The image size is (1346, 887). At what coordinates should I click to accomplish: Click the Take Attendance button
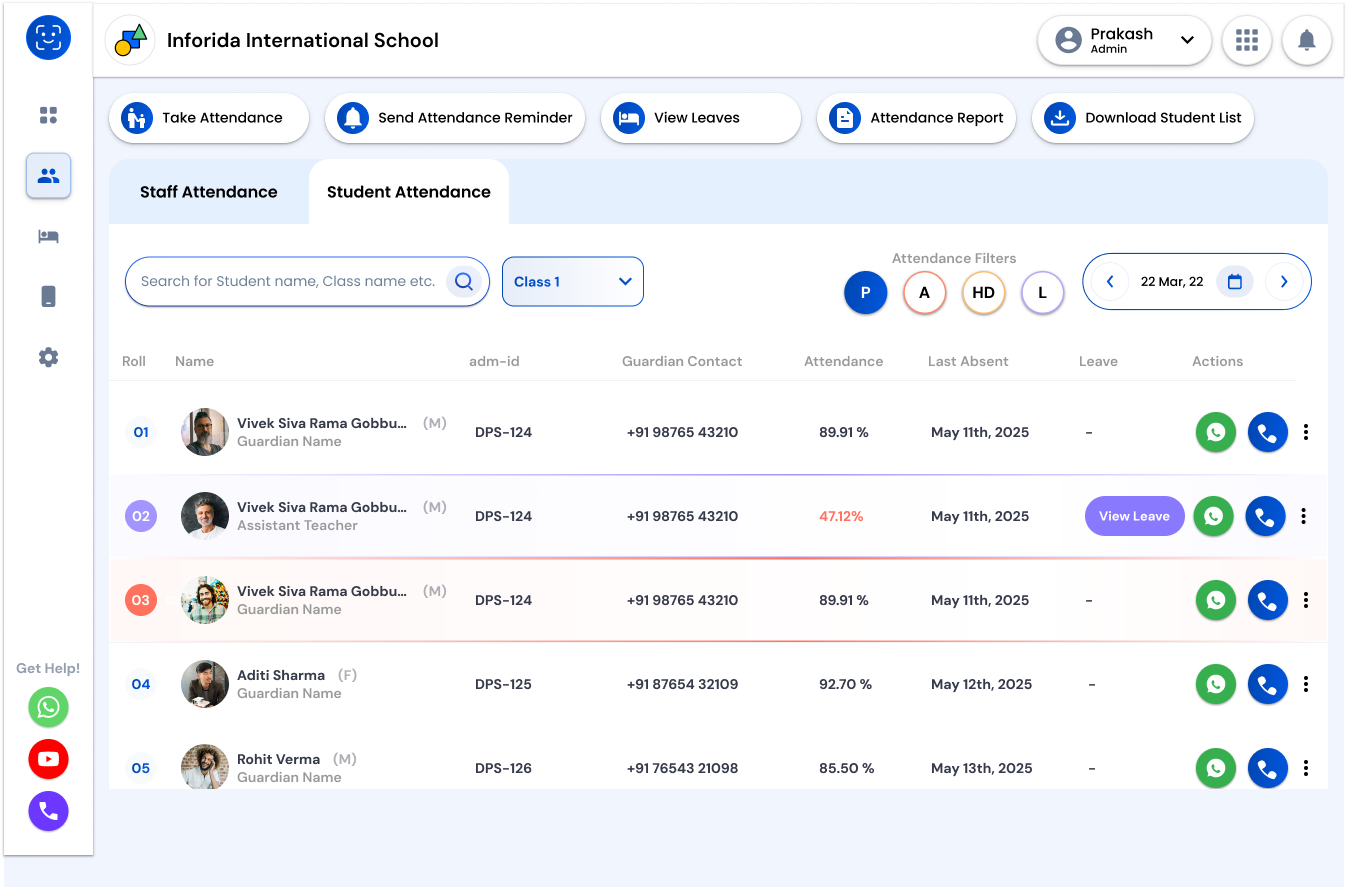(x=209, y=118)
